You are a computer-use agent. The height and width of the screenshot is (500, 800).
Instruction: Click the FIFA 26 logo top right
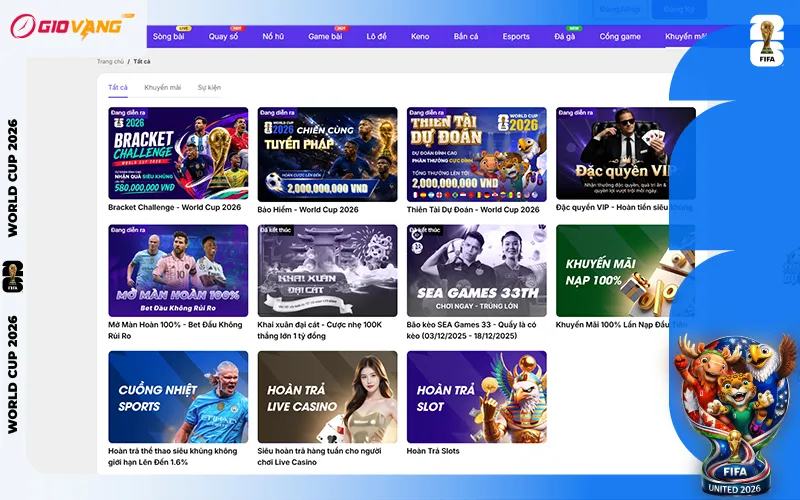pos(767,41)
